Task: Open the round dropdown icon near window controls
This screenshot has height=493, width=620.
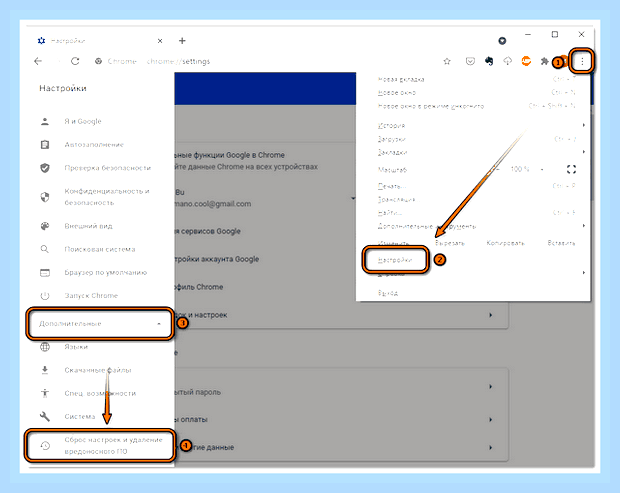Action: click(502, 41)
